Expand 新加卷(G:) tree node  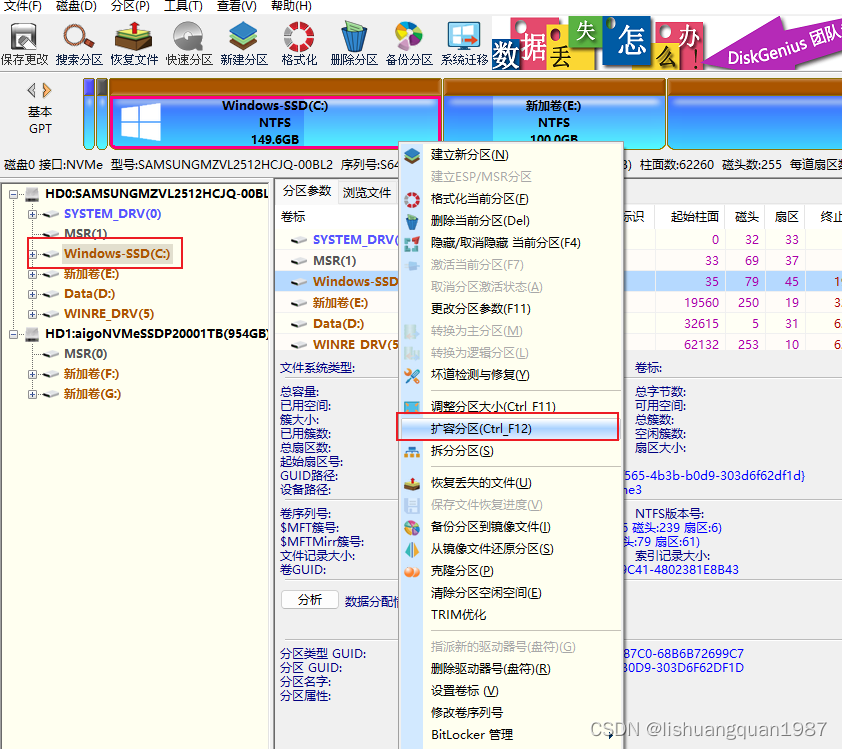pyautogui.click(x=32, y=394)
